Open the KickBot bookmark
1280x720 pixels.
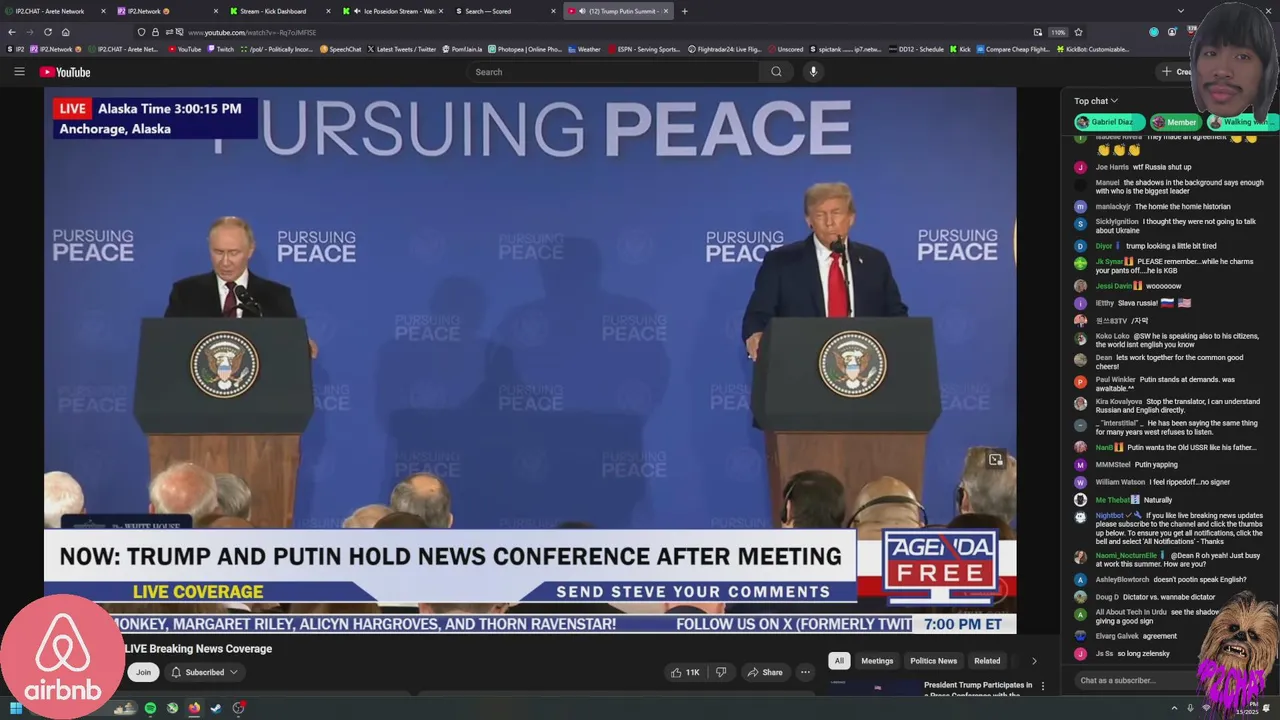coord(1093,49)
